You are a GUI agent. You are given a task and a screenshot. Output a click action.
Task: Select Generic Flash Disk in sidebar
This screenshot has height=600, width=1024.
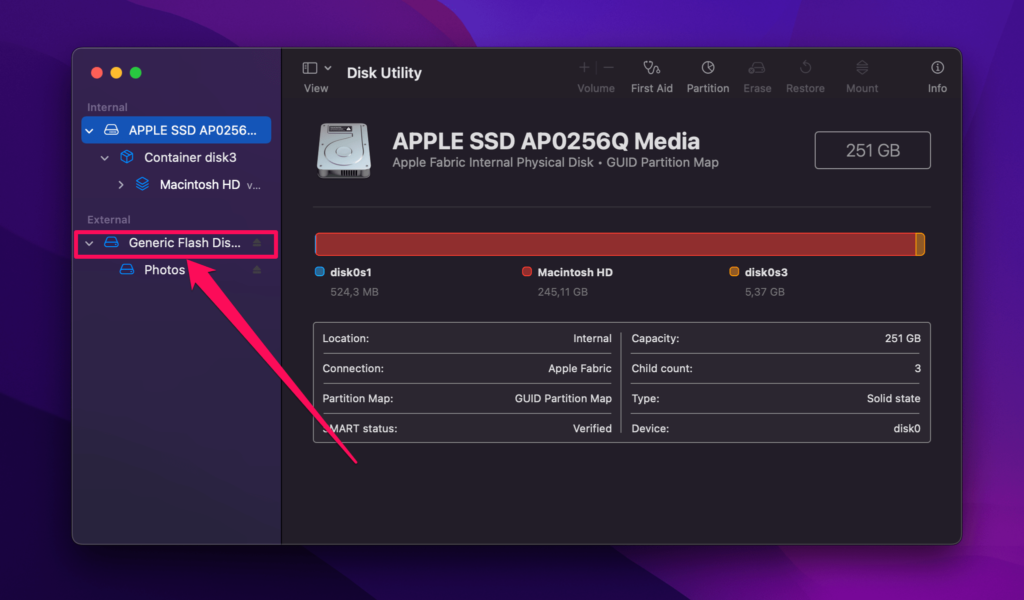(176, 243)
